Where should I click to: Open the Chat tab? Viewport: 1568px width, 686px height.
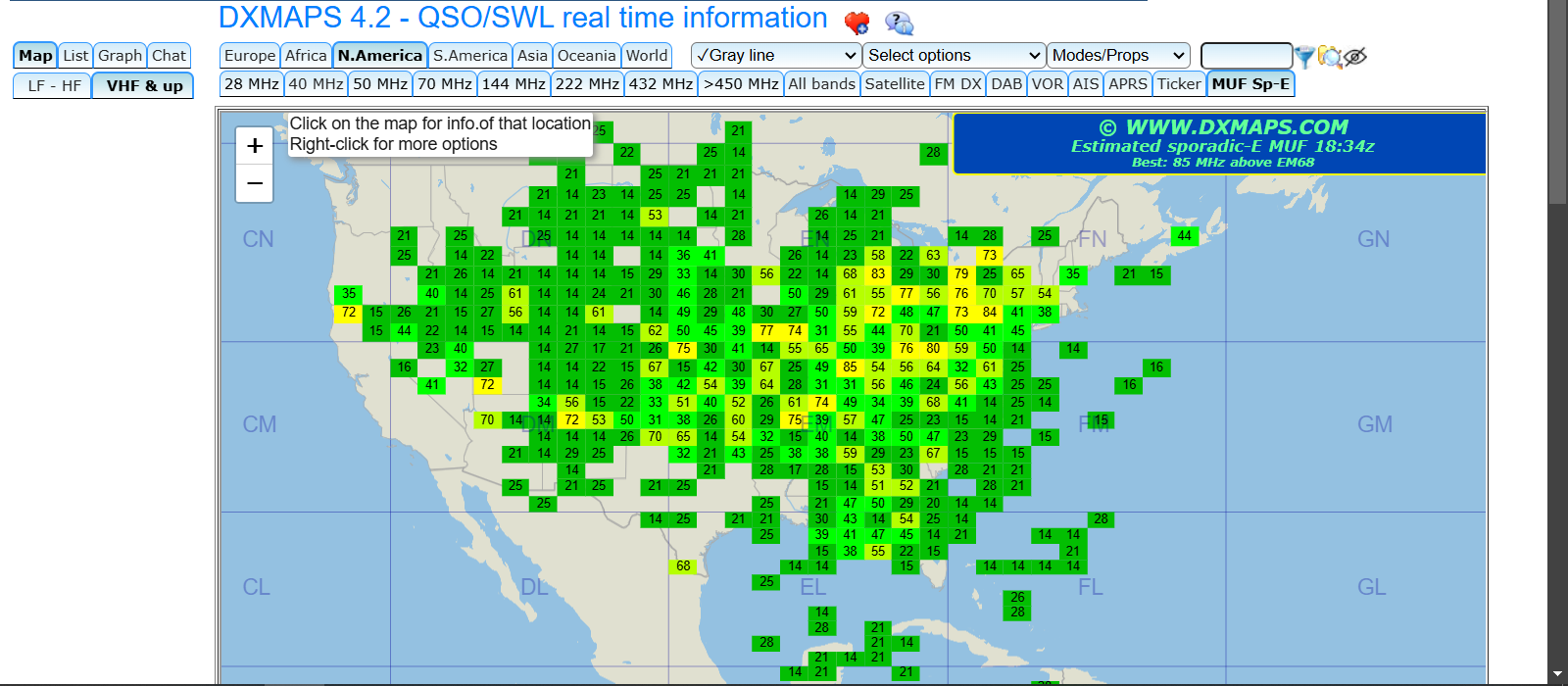pyautogui.click(x=169, y=56)
